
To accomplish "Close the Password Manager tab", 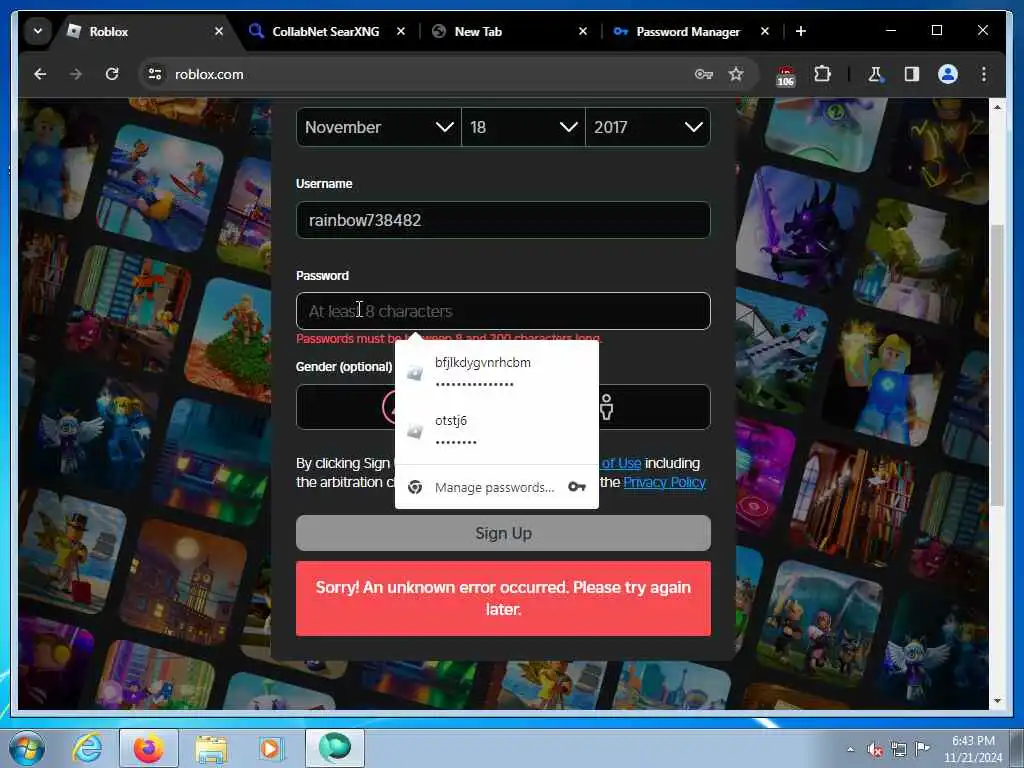I will [x=765, y=31].
